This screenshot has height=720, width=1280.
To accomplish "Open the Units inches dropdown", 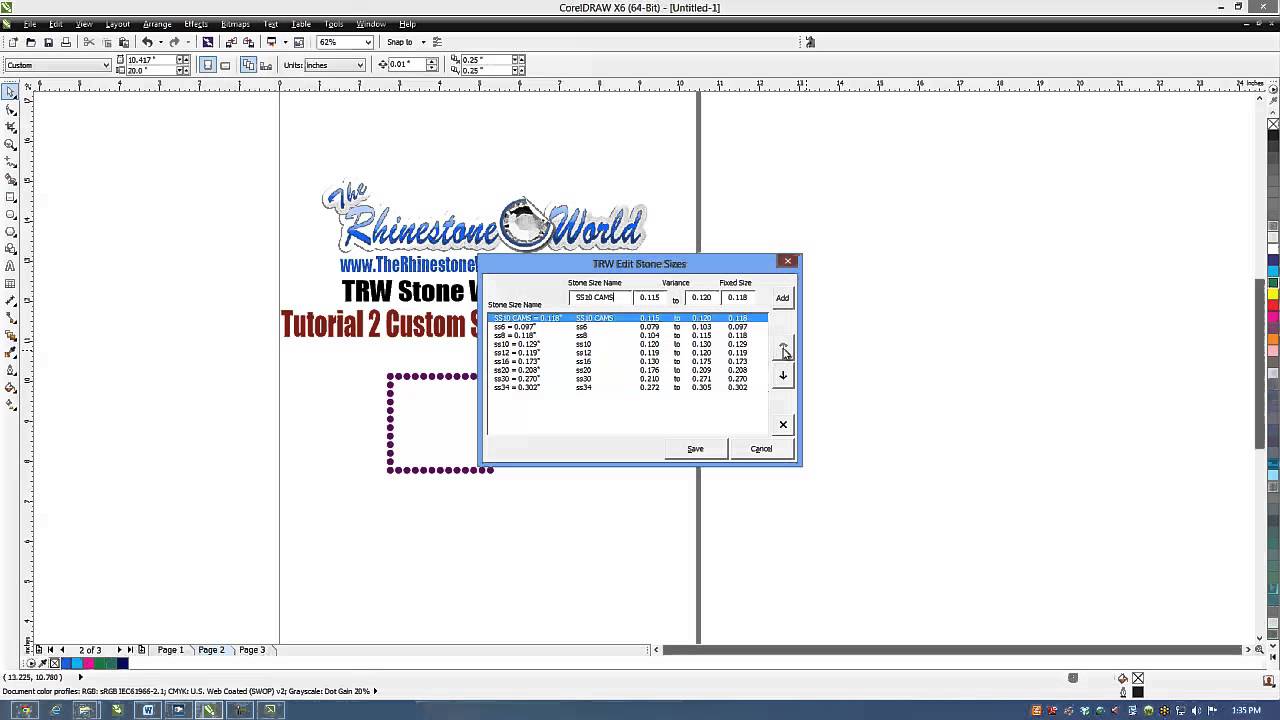I will coord(361,65).
